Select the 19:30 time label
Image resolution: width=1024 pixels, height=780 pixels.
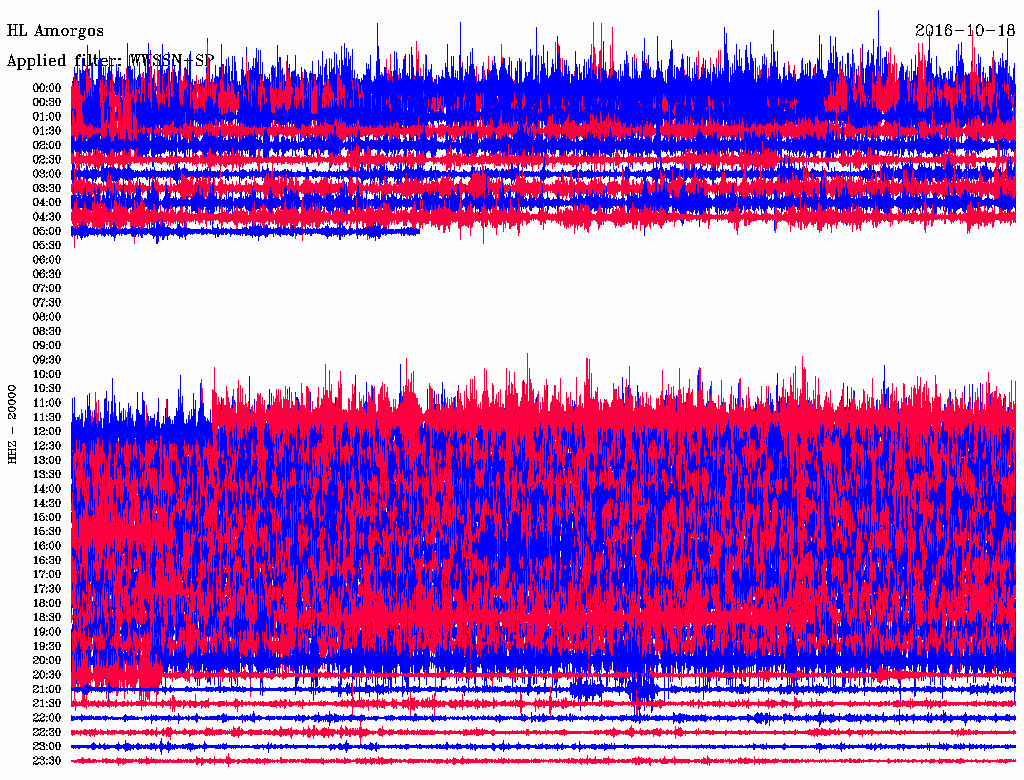click(47, 645)
